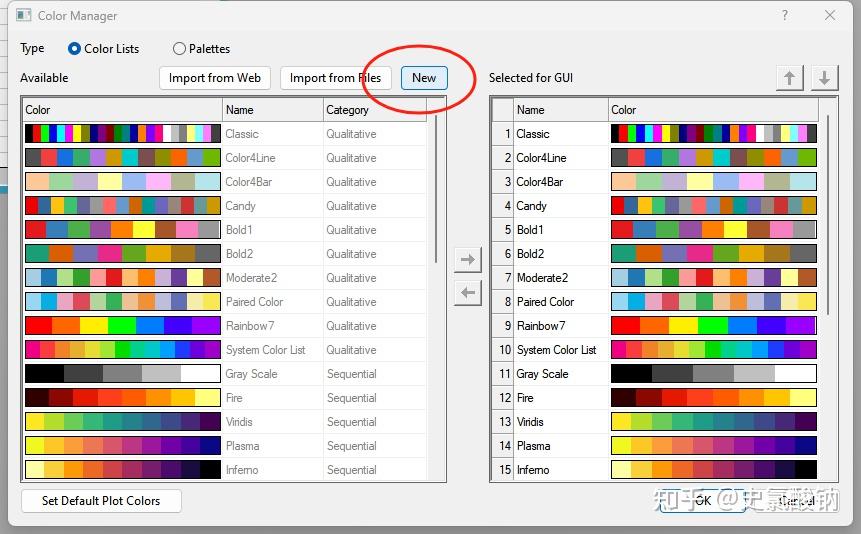The image size is (861, 534).
Task: Select Color4Bar color strip in Available list
Action: tap(122, 181)
